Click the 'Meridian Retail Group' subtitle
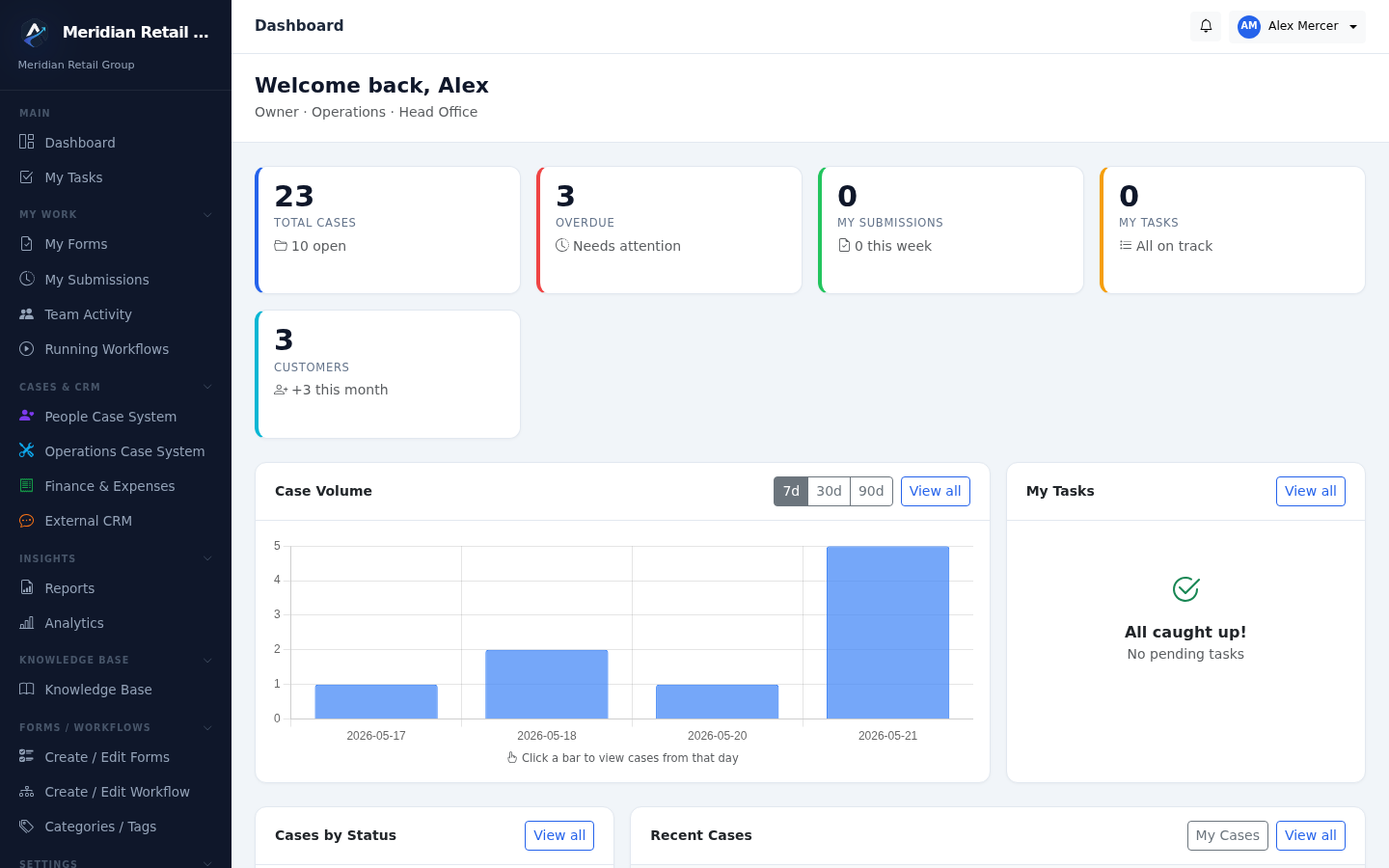 click(x=76, y=65)
